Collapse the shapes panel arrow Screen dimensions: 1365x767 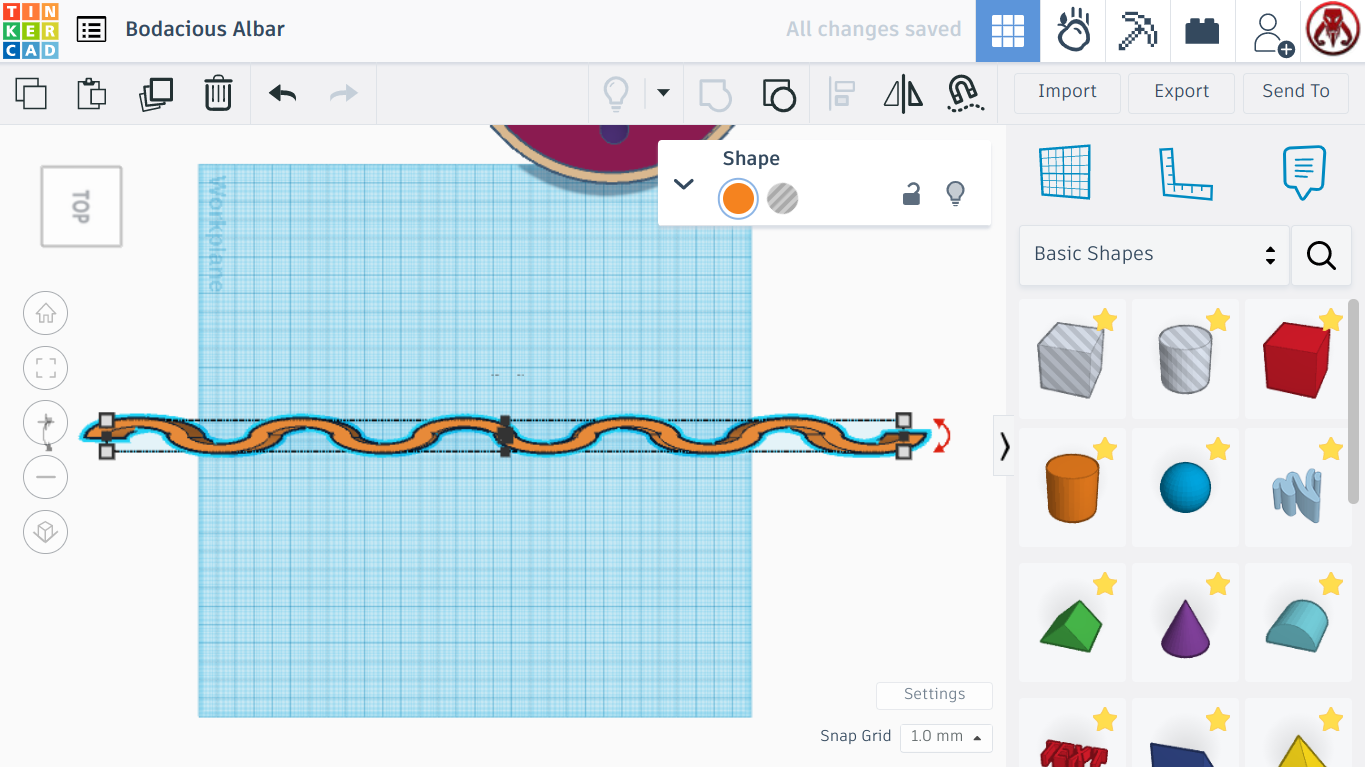[x=1004, y=446]
